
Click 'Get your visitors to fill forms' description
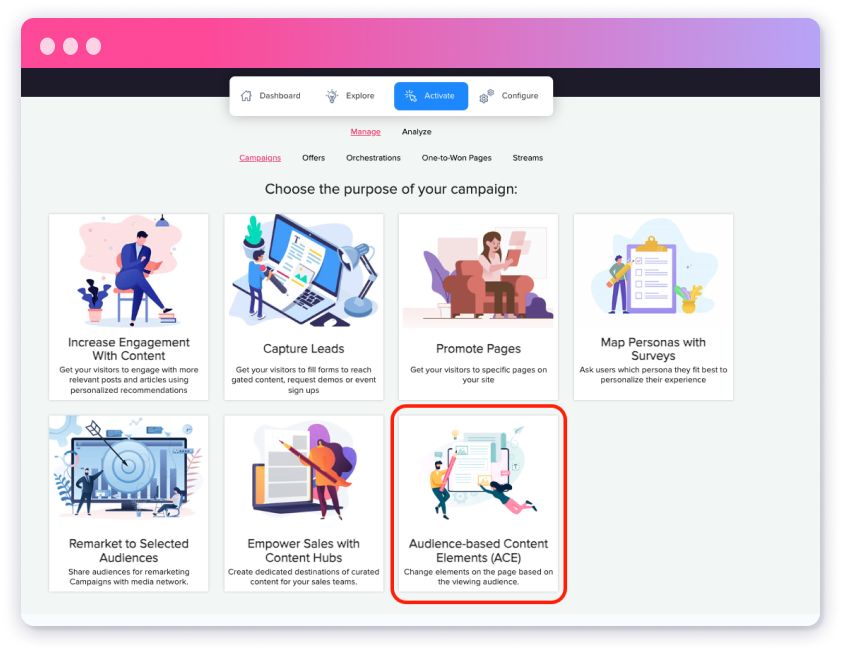pos(304,379)
